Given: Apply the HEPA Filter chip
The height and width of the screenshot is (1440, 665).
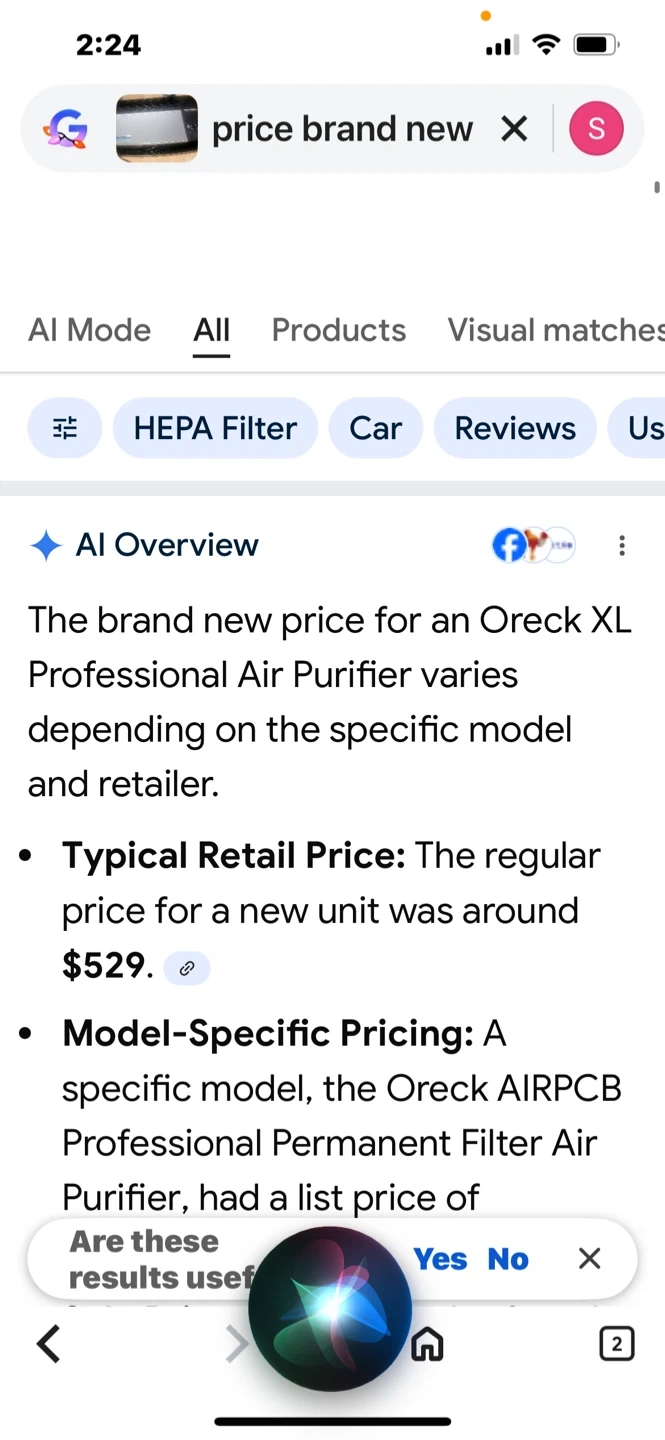Looking at the screenshot, I should [215, 428].
